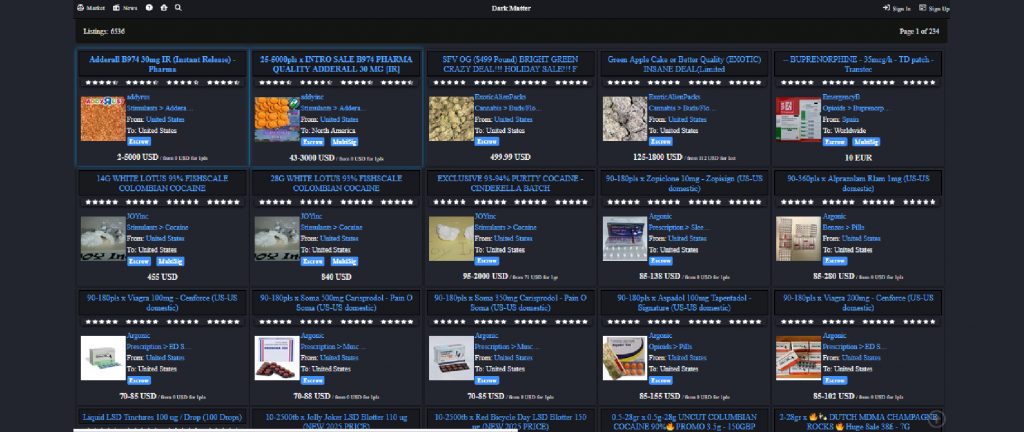Screen dimensions: 1024x432
Task: Open the Soma 350mg Carisoprodol listing title
Action: (510, 302)
